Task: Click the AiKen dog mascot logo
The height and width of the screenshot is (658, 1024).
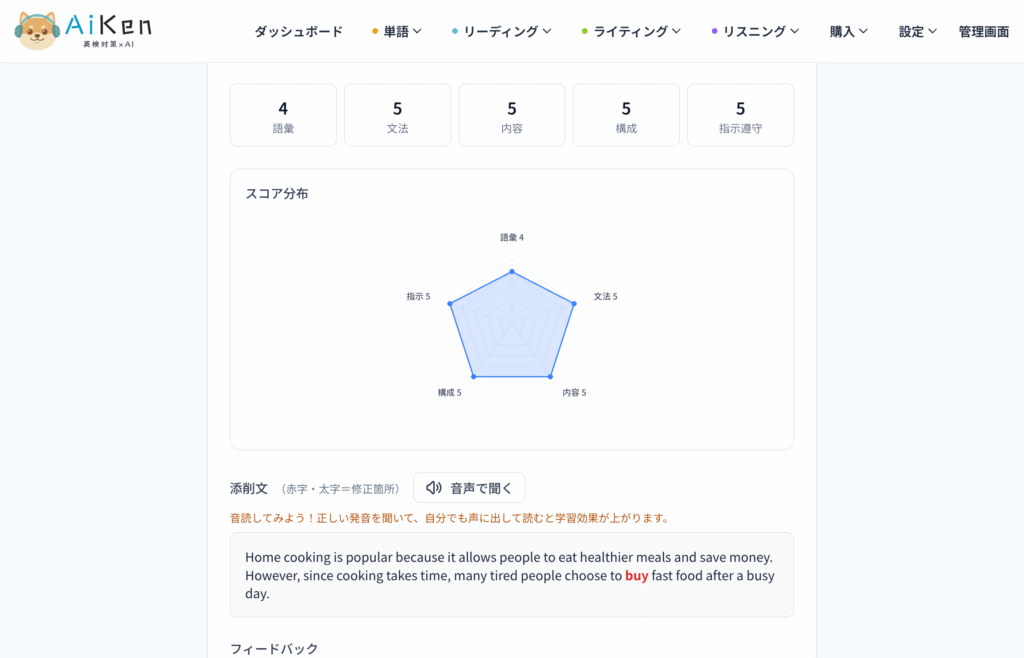Action: (37, 31)
